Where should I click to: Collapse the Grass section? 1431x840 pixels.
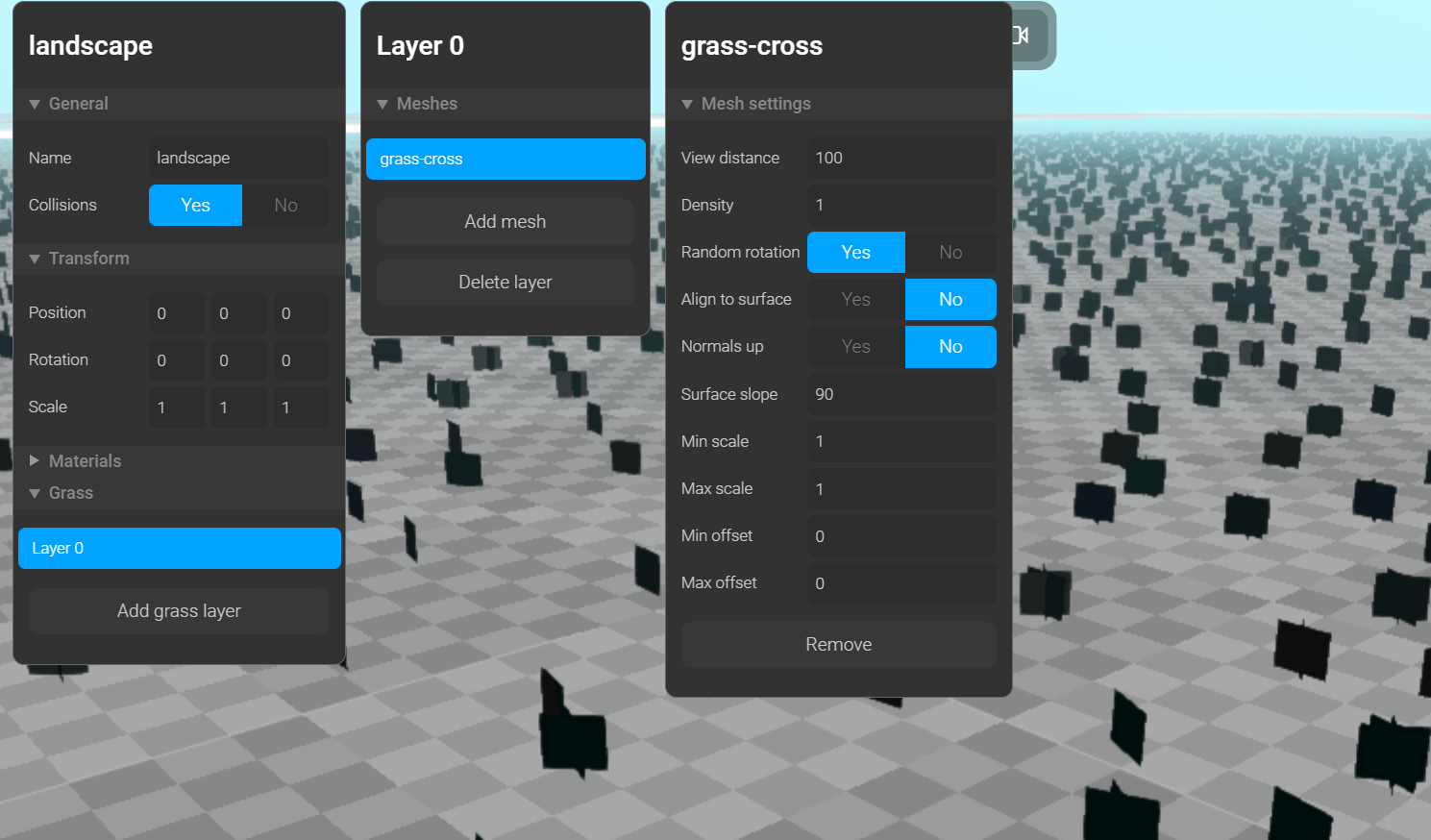(x=70, y=493)
